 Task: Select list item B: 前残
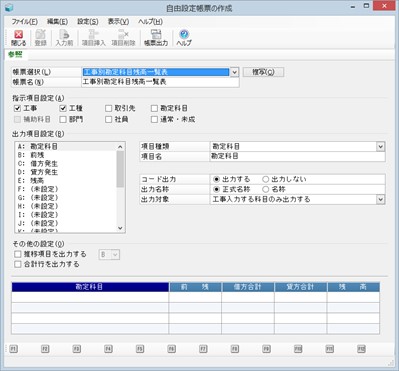[x=66, y=155]
